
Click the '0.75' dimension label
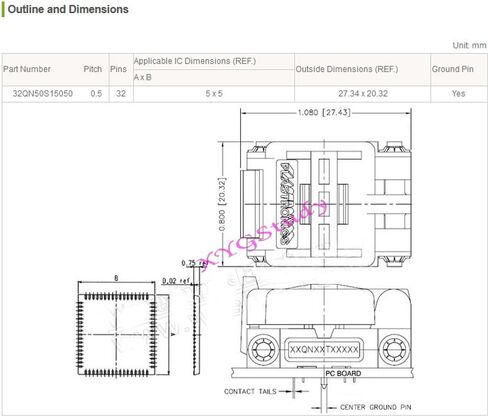click(188, 263)
